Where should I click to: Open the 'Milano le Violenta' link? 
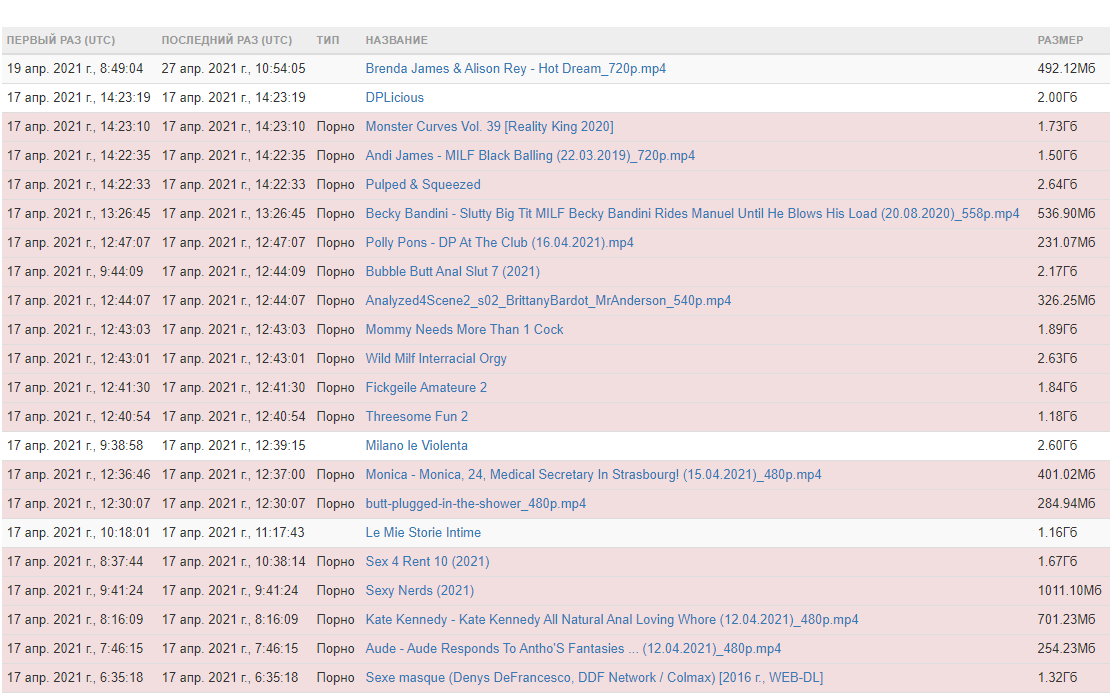pos(416,445)
